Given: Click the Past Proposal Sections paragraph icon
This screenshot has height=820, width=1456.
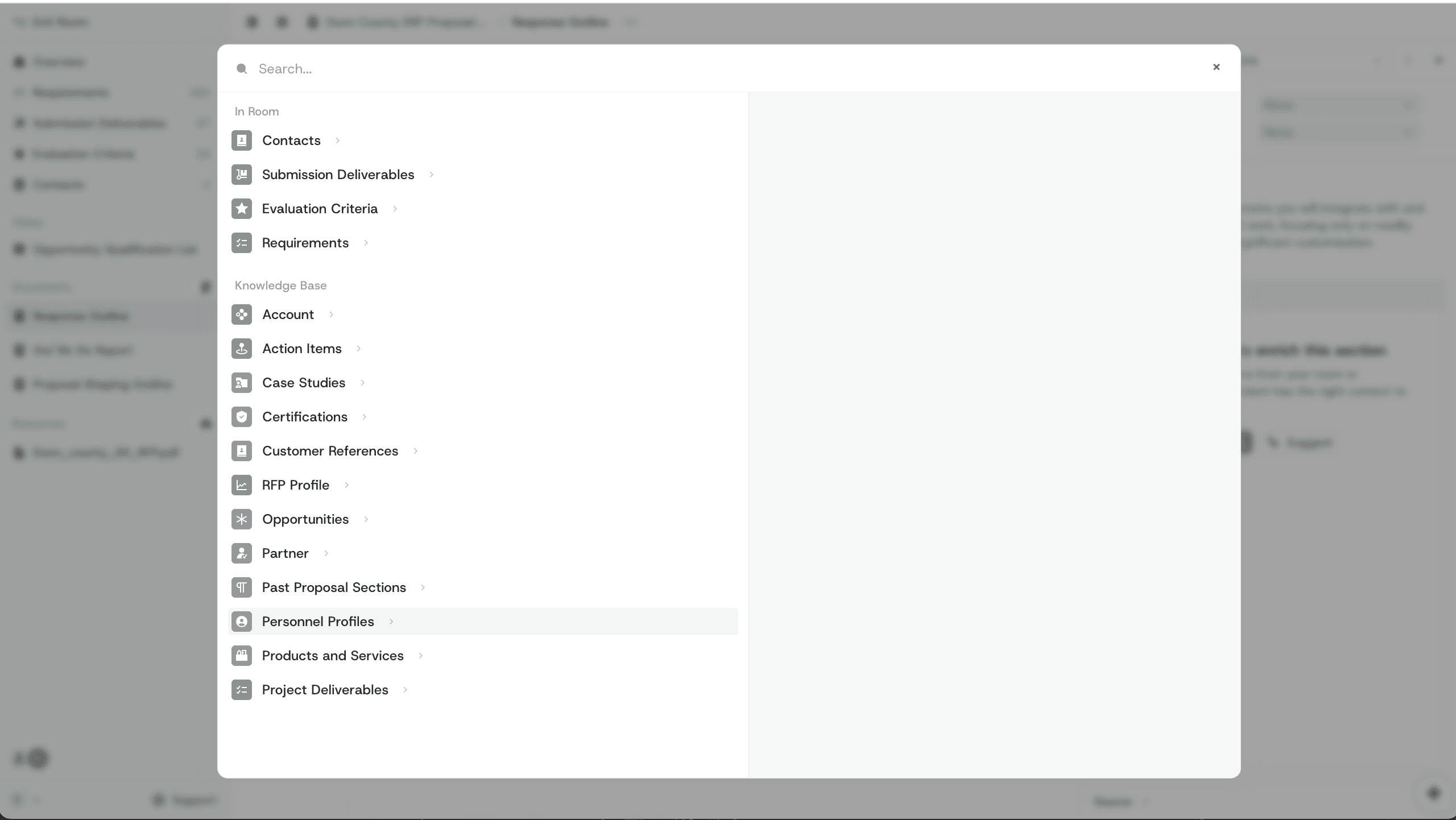Looking at the screenshot, I should (x=242, y=587).
